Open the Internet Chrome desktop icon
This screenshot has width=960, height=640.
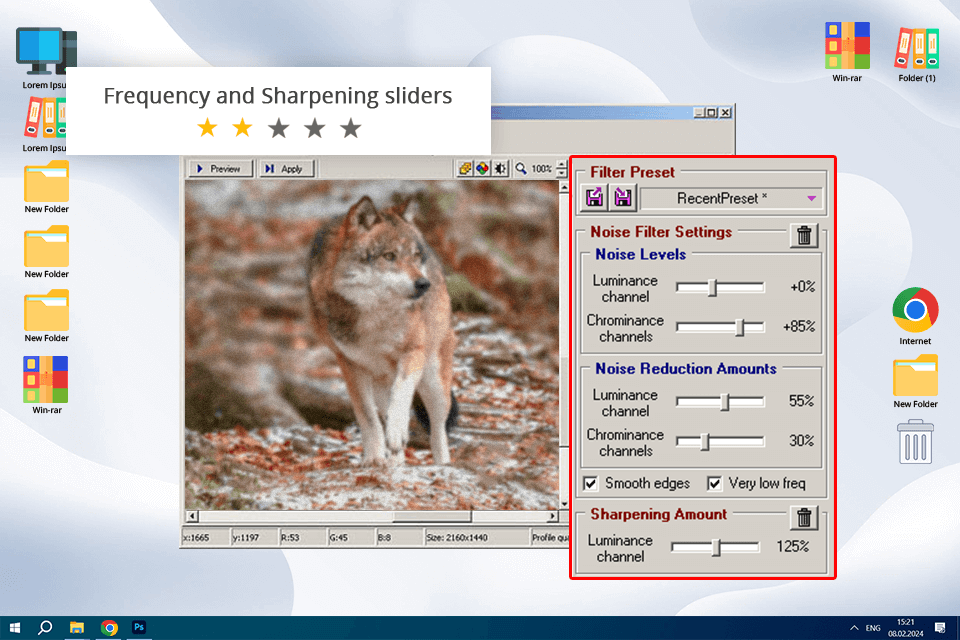915,310
